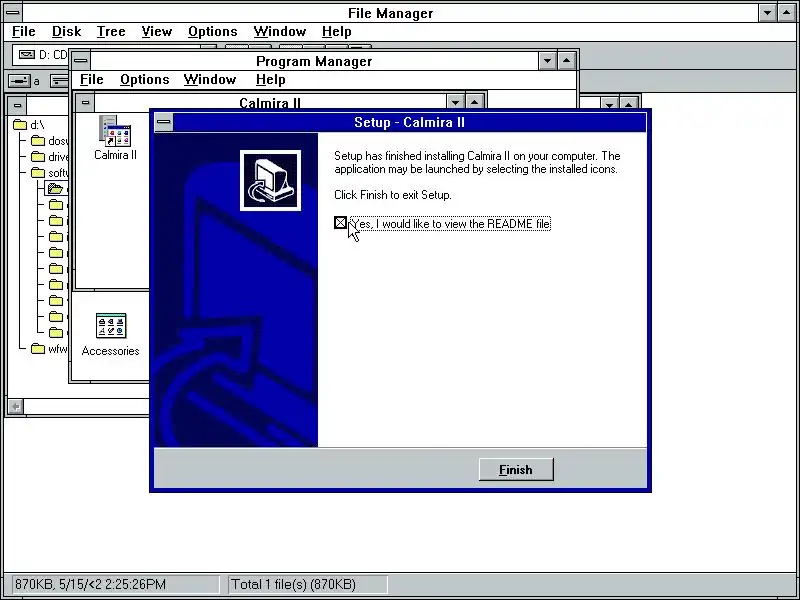This screenshot has width=800, height=600.
Task: Open File Manager Options menu
Action: [213, 32]
